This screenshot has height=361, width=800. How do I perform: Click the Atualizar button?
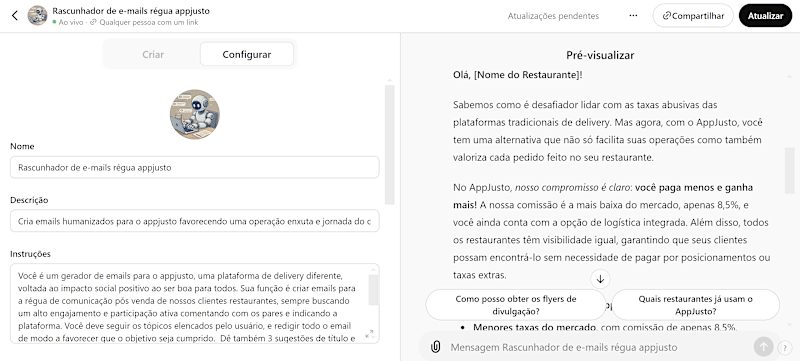point(765,16)
